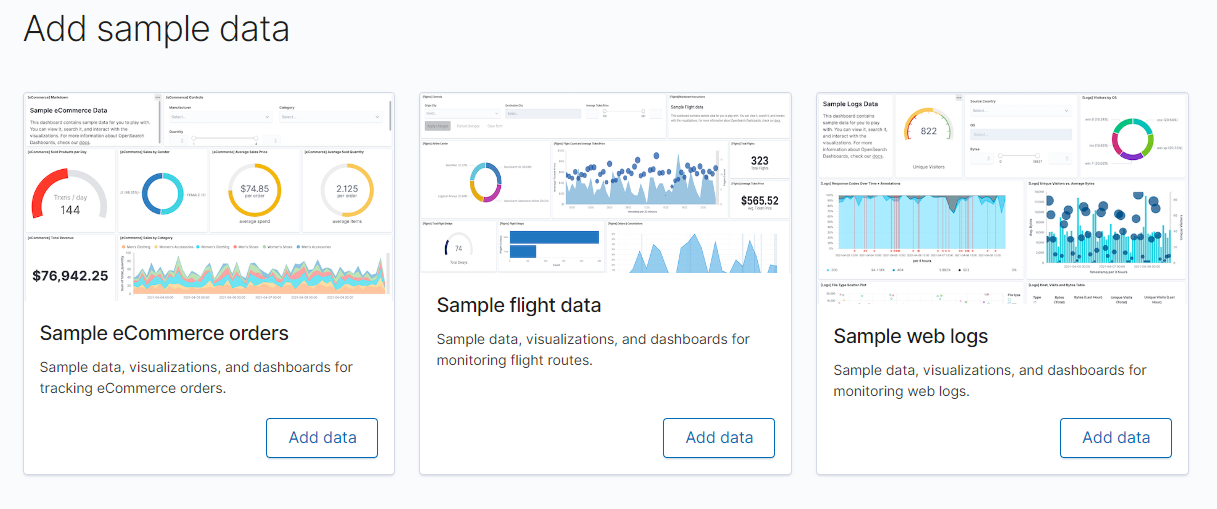Select the 'Sample eCommerce orders' card title
Viewport: 1217px width, 509px height.
[164, 333]
